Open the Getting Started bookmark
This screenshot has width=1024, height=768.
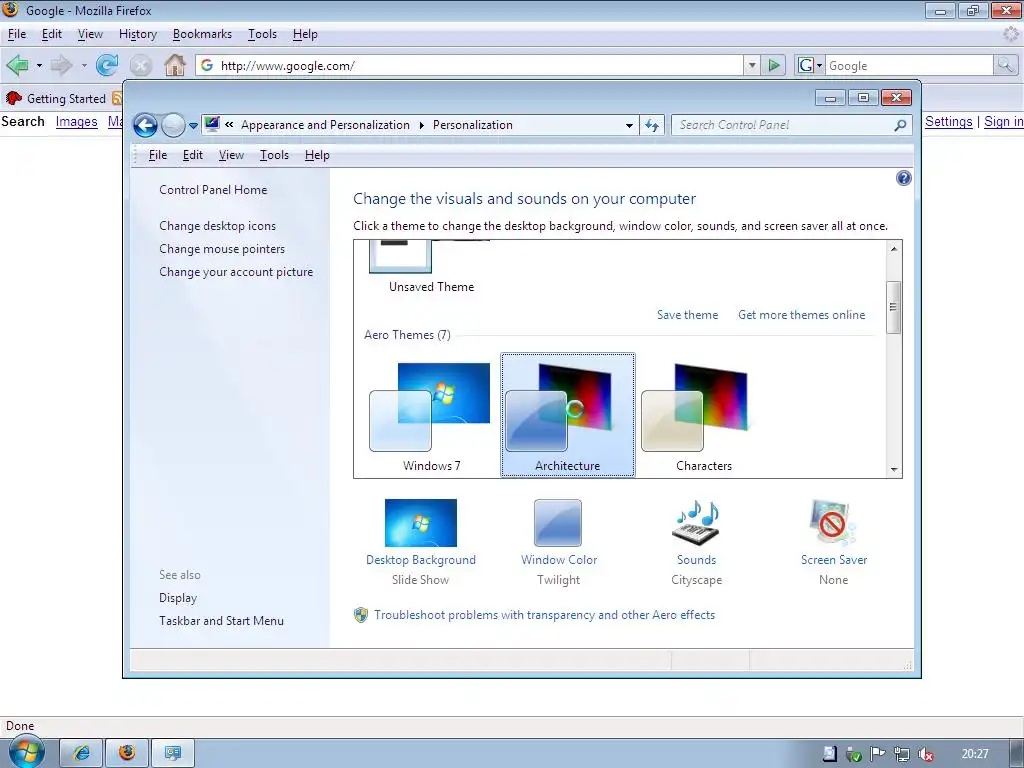pyautogui.click(x=56, y=99)
